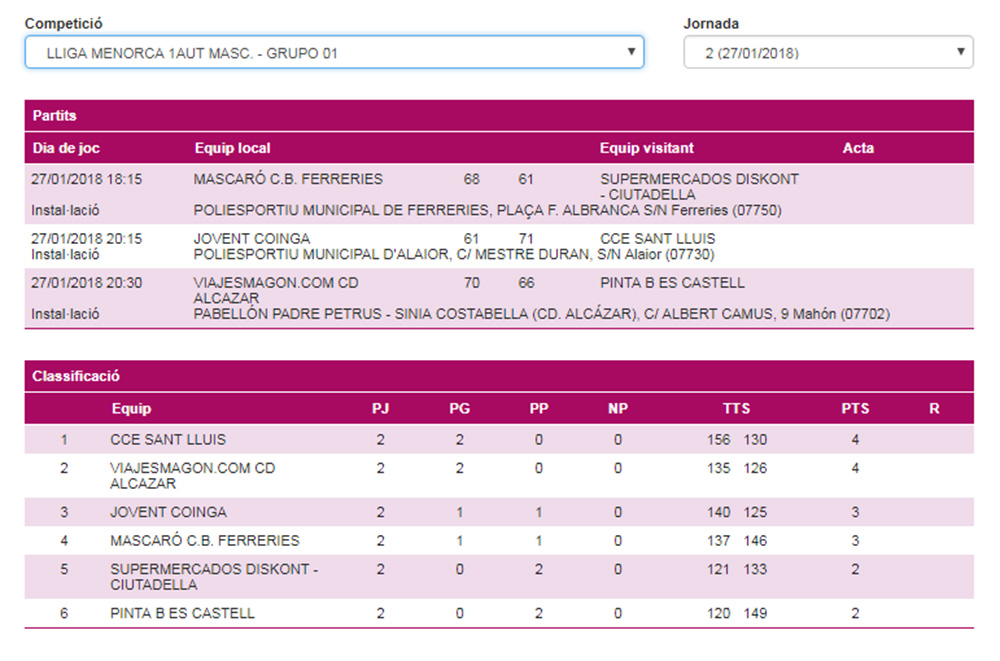Click the PJ column header

point(380,409)
